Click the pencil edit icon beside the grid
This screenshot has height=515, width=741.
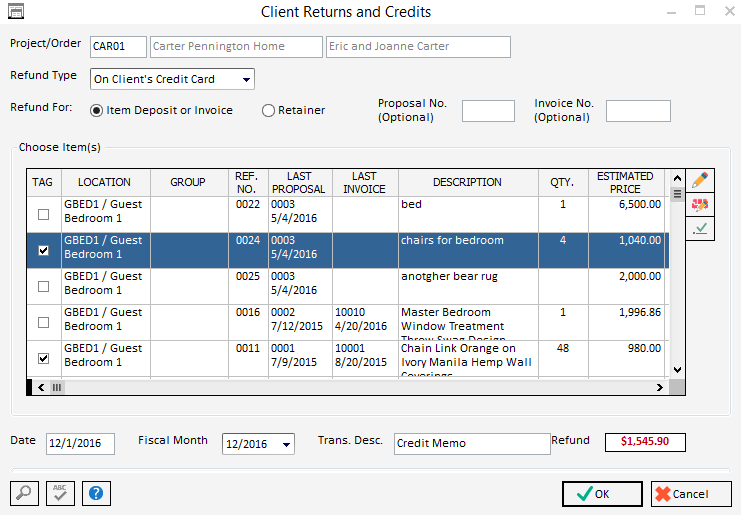coord(700,180)
